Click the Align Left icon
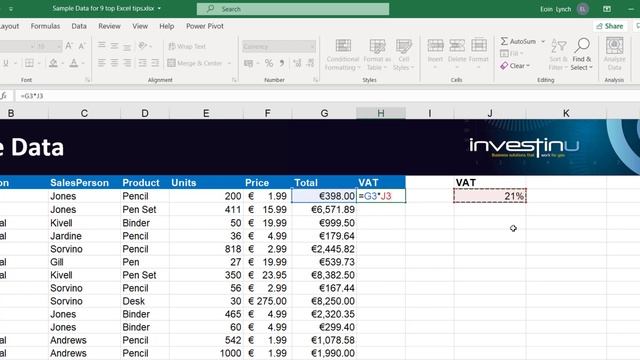Viewport: 640px width, 360px height. (x=102, y=63)
